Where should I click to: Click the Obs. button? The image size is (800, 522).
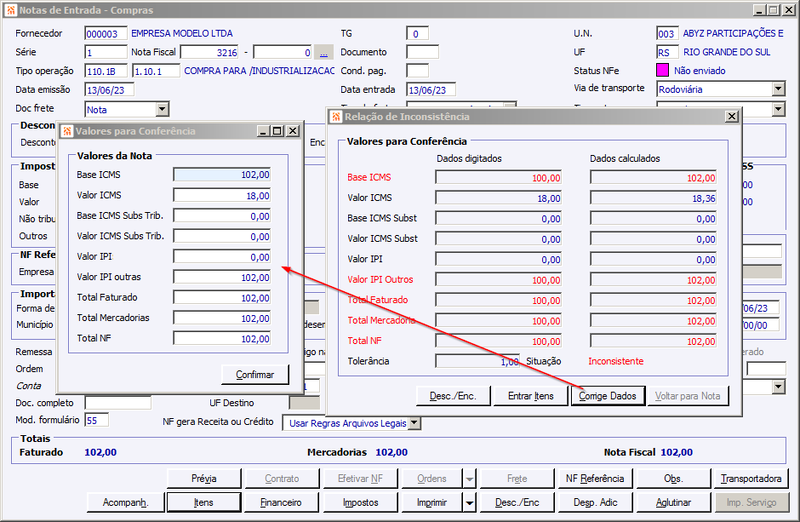point(673,479)
